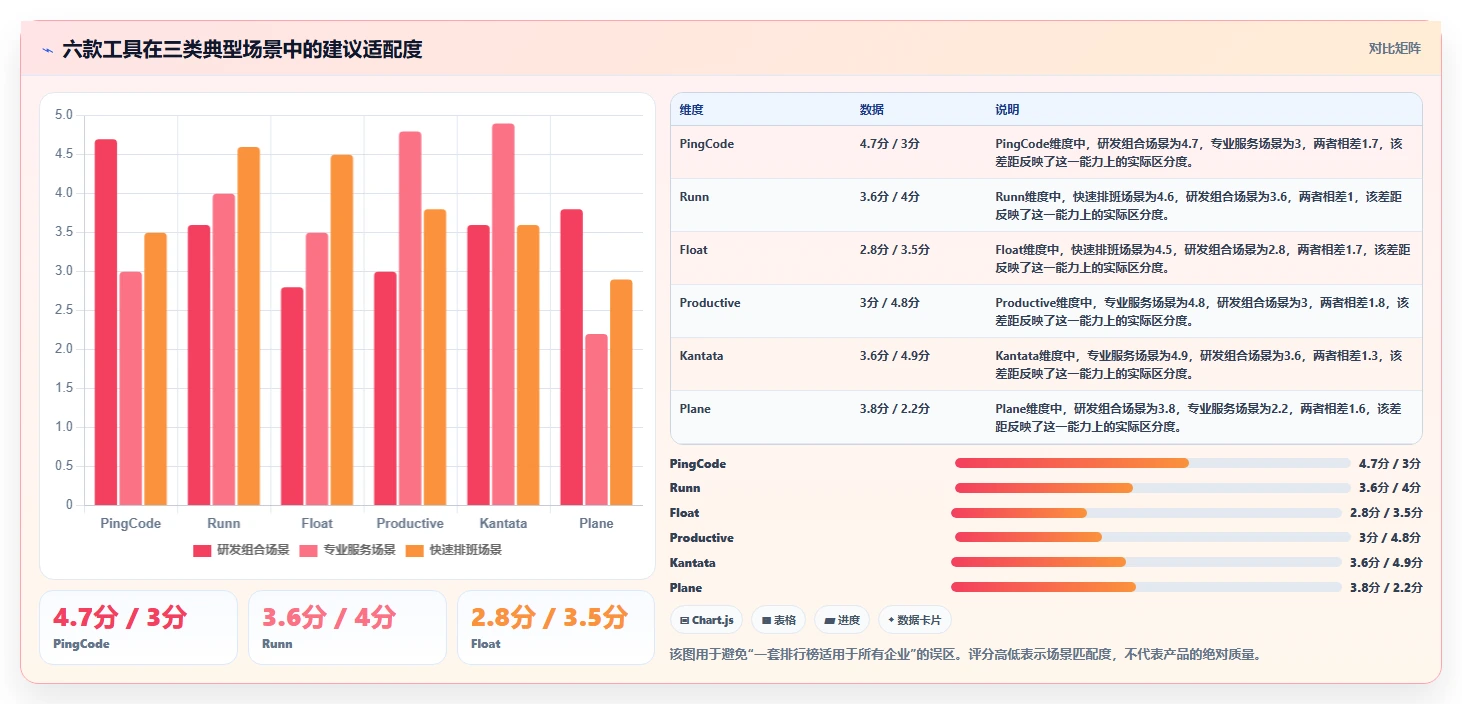Toggle the 专业服务场景 legend series
Image resolution: width=1462 pixels, height=704 pixels.
coord(347,550)
